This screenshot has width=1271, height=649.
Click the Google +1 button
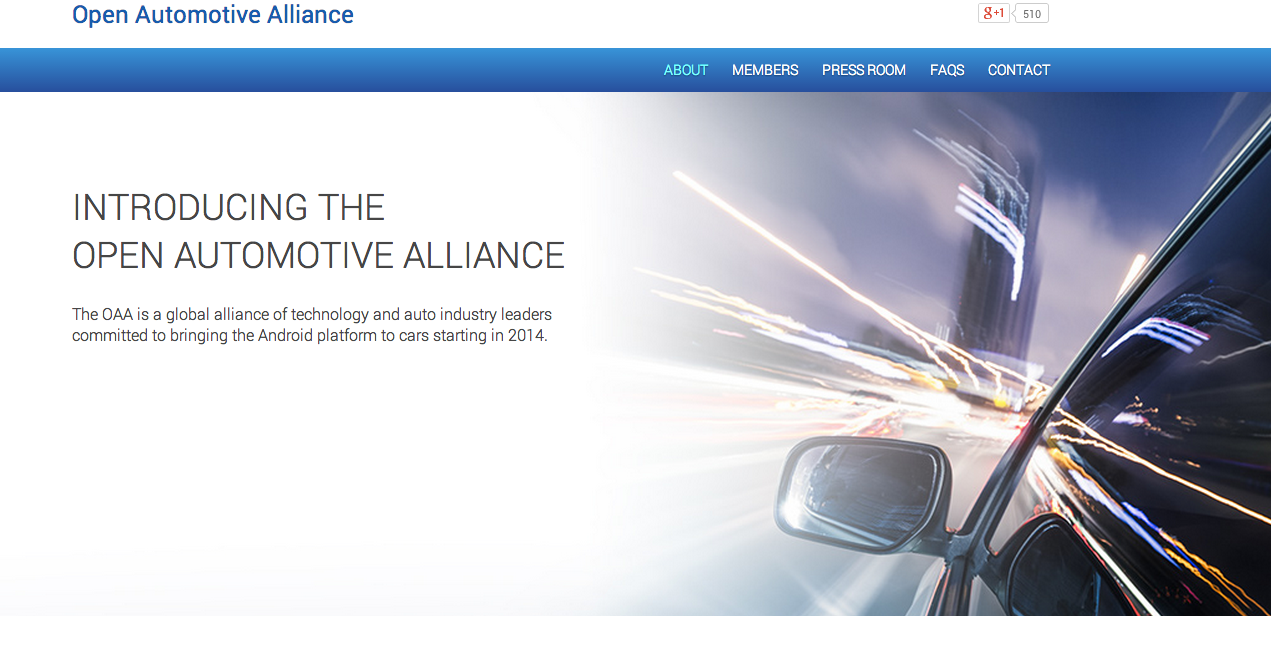993,13
